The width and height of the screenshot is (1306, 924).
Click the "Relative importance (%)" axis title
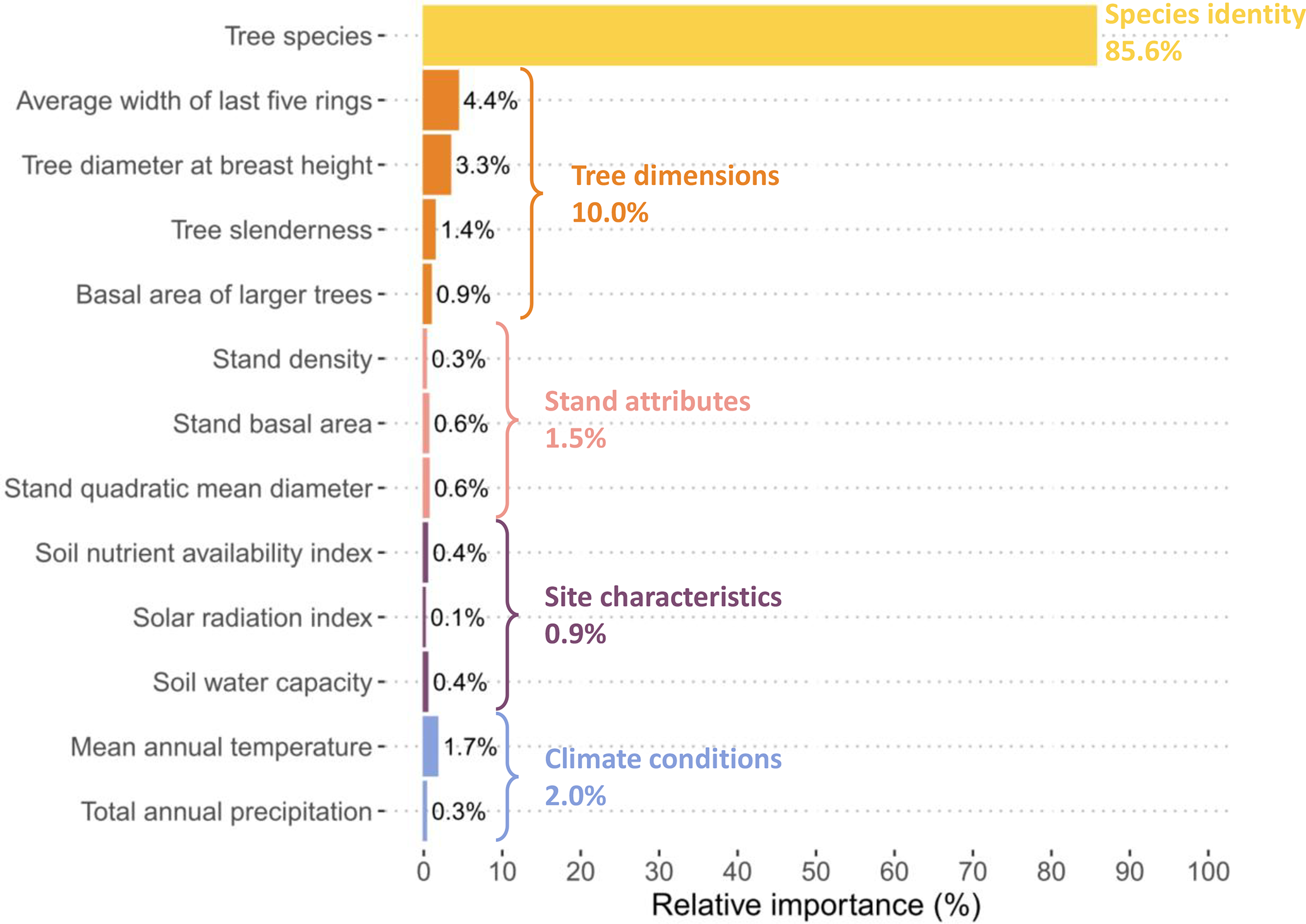(816, 905)
